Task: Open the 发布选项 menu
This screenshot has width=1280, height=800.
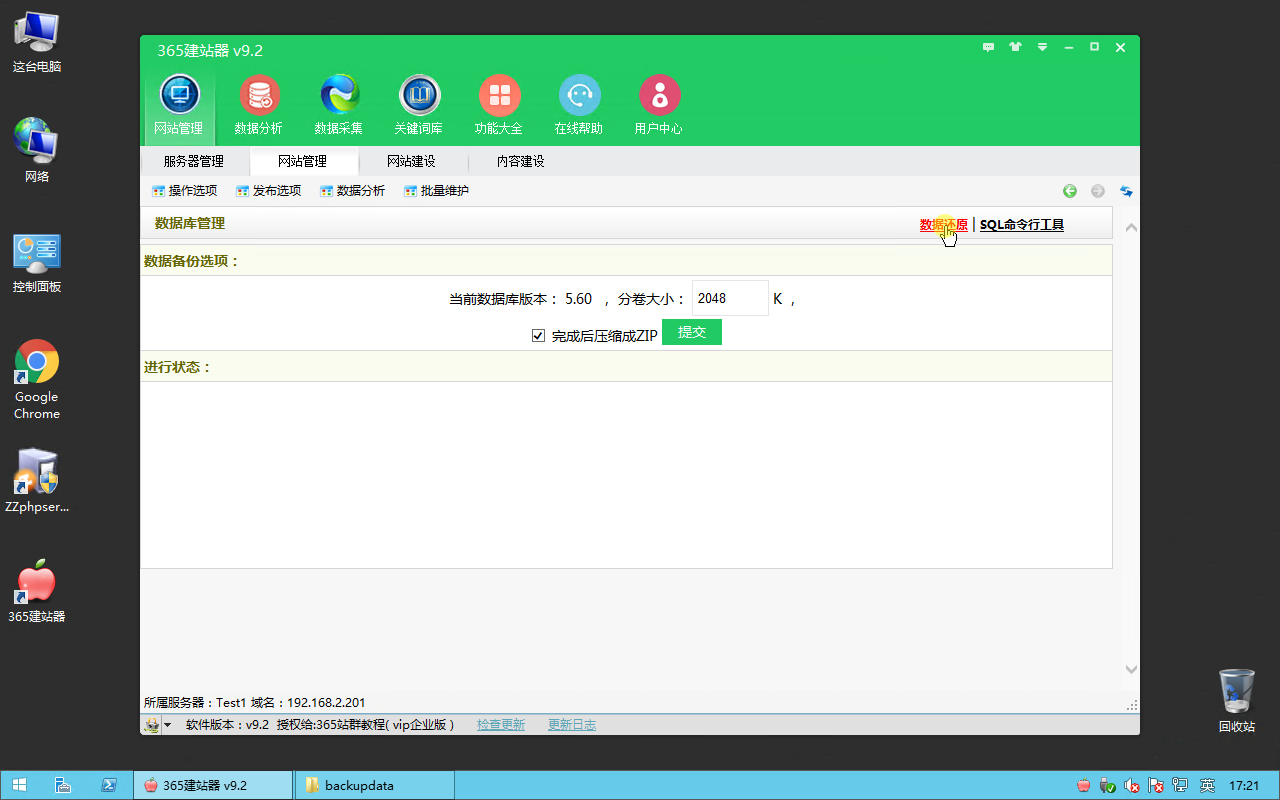Action: click(268, 191)
